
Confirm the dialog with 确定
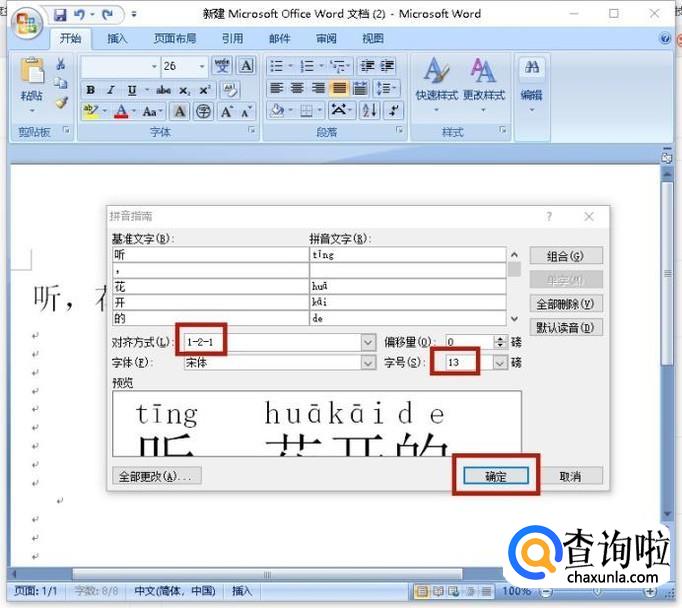point(496,476)
